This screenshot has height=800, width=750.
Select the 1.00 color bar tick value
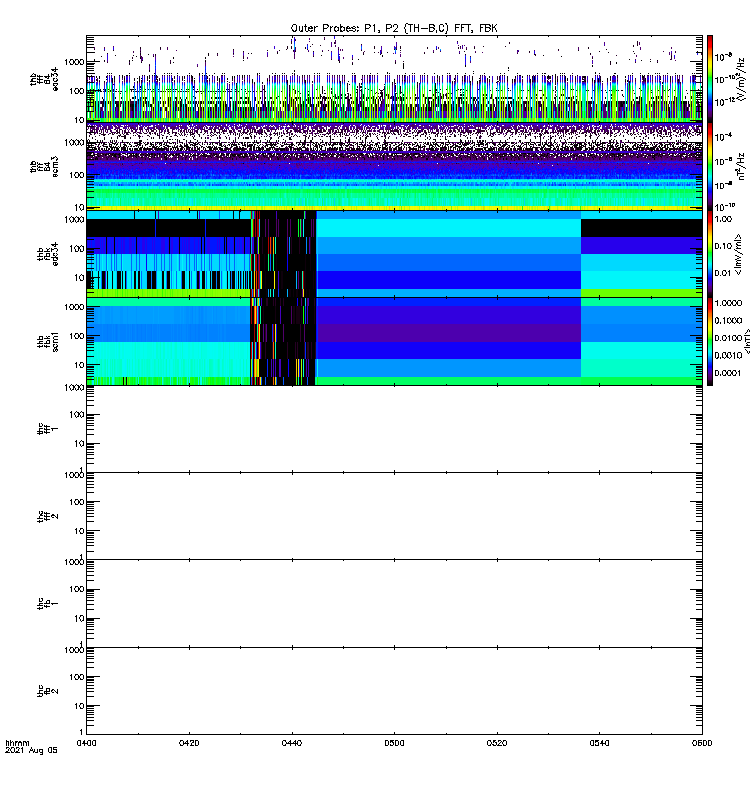(x=723, y=219)
